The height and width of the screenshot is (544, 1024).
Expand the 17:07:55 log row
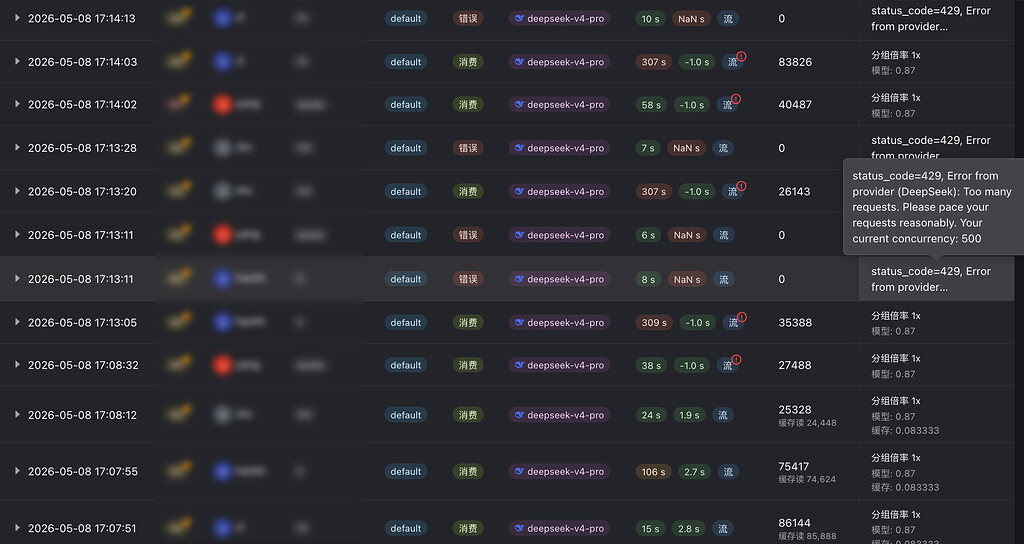17,471
